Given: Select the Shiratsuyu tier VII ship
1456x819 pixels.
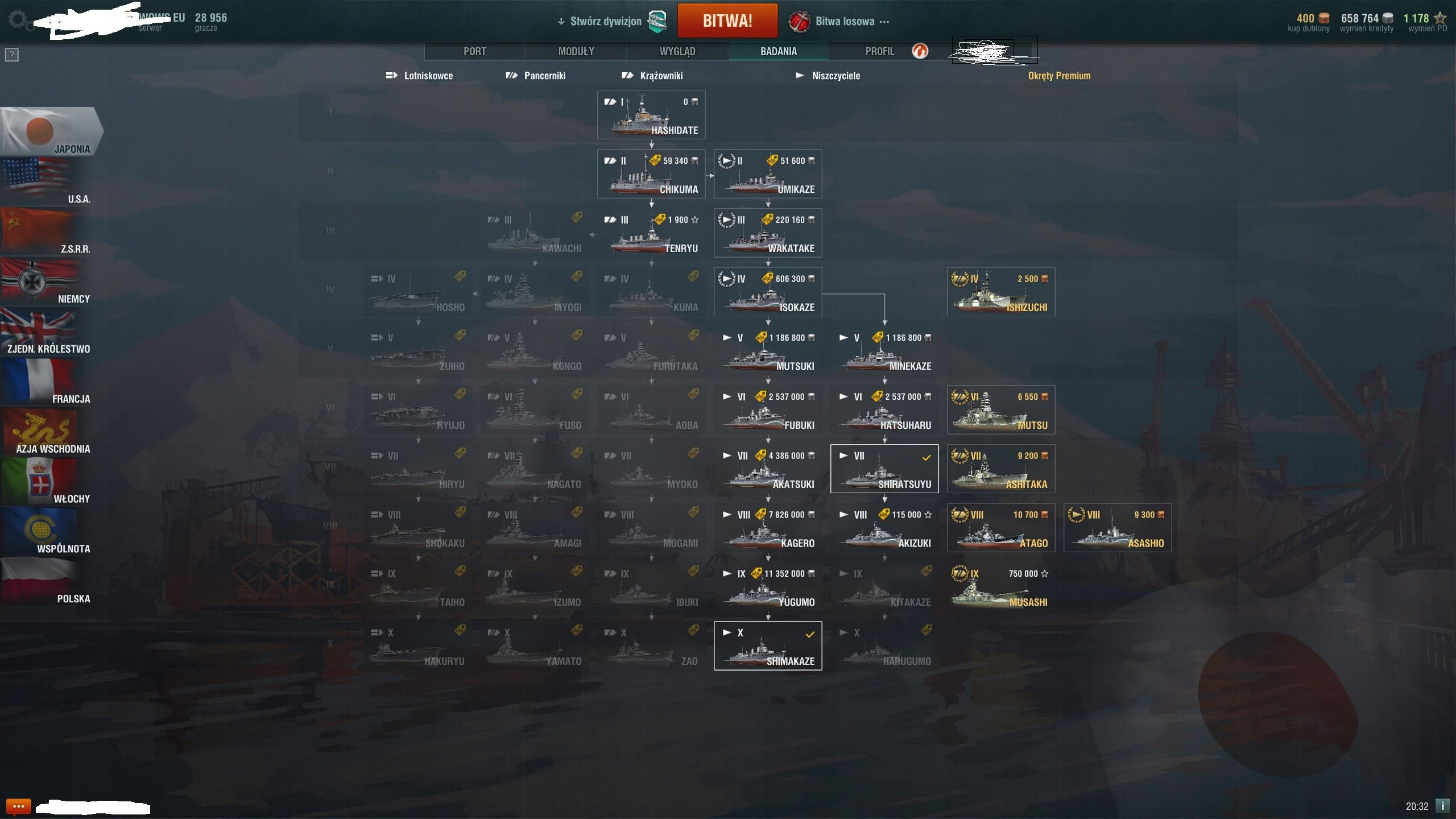Looking at the screenshot, I should pyautogui.click(x=884, y=469).
